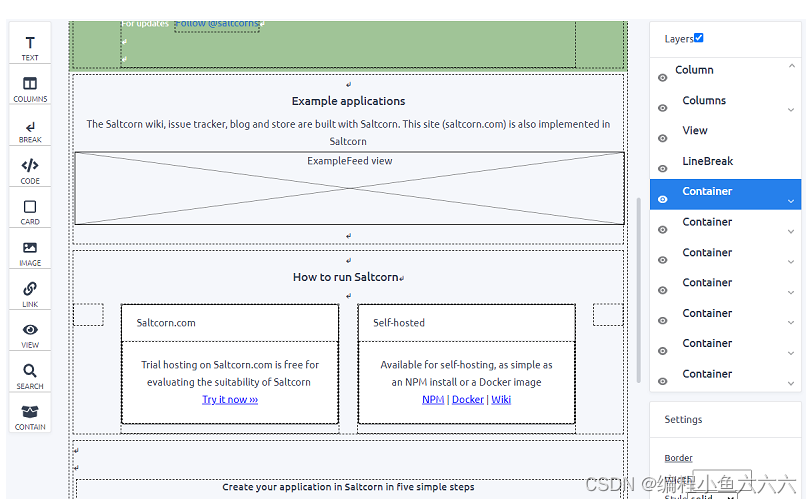Select the highlighted Container layer row
The width and height of the screenshot is (812, 503).
[725, 194]
